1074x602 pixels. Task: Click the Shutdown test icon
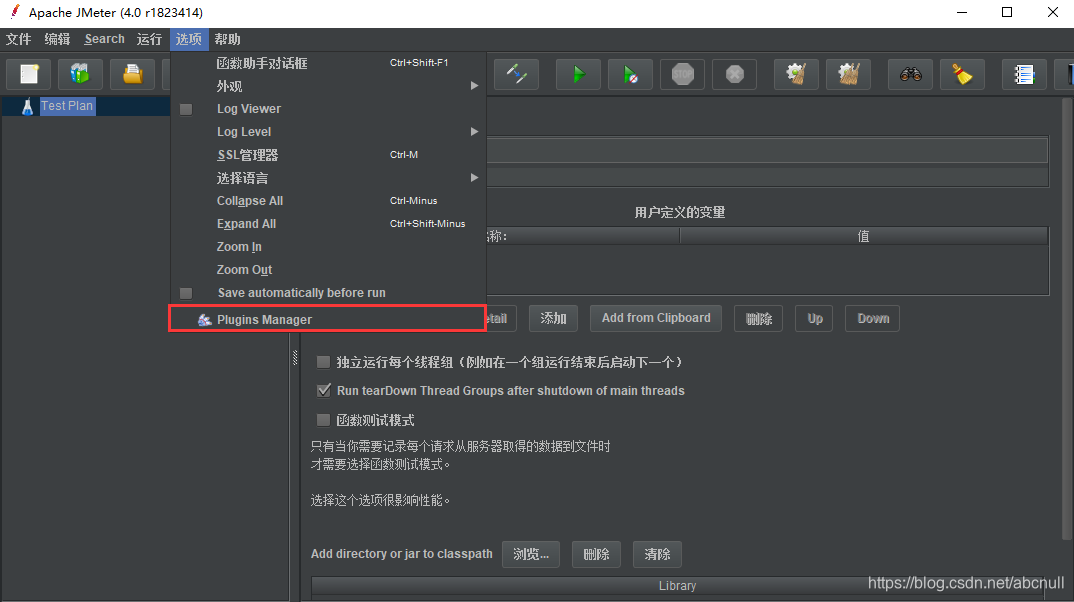pyautogui.click(x=734, y=74)
